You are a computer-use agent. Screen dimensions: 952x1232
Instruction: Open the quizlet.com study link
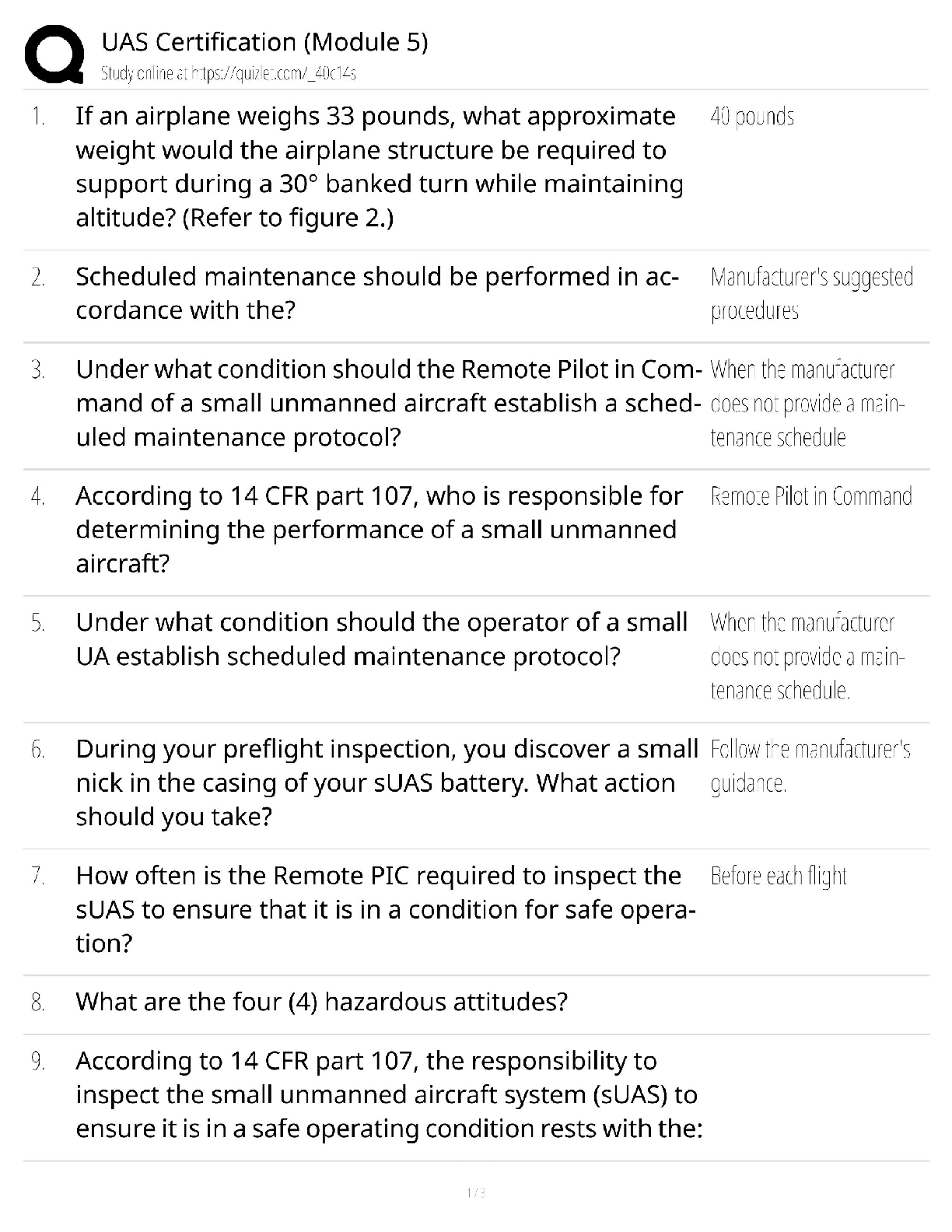click(x=229, y=74)
